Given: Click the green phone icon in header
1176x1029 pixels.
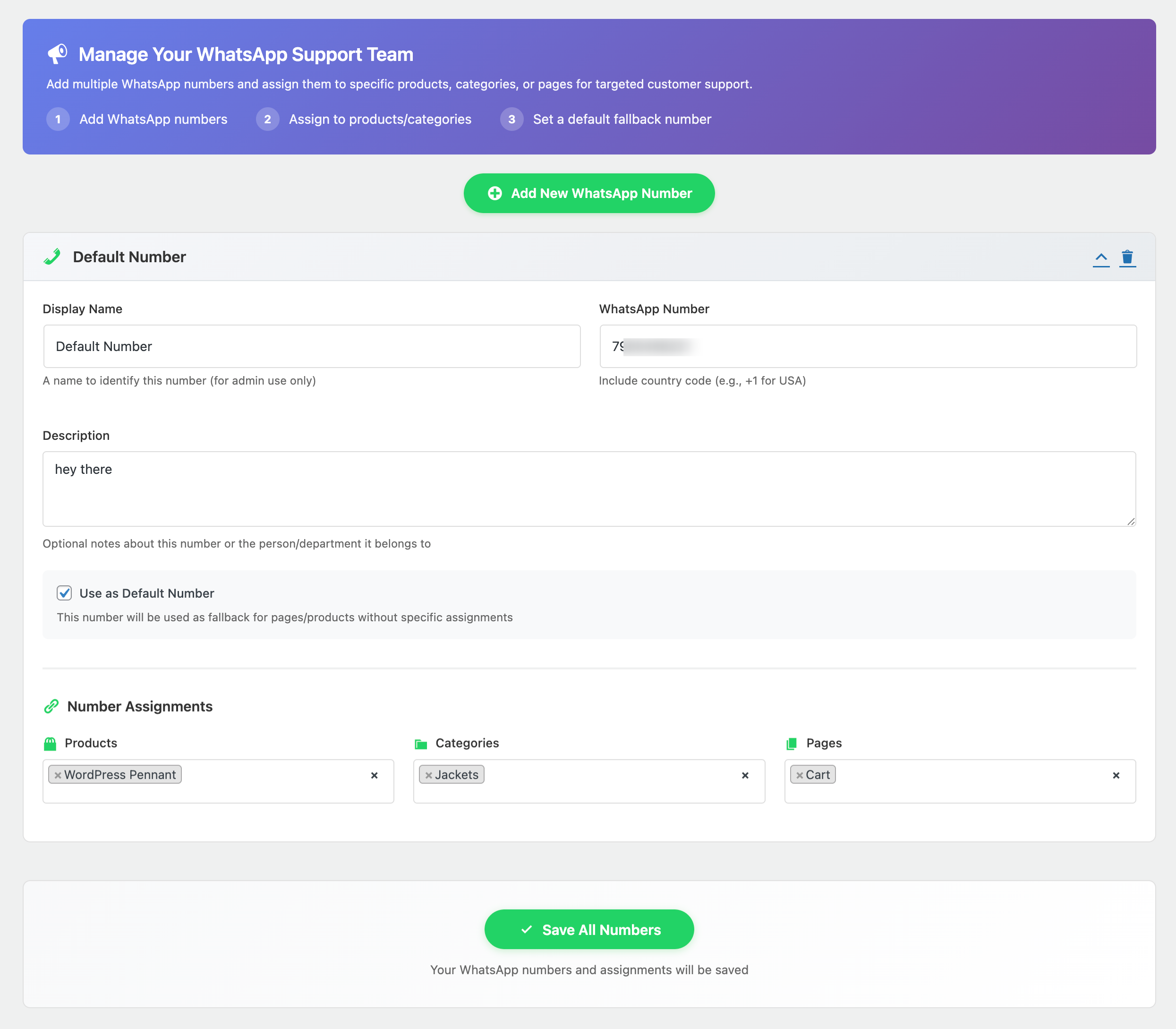Looking at the screenshot, I should pyautogui.click(x=52, y=257).
